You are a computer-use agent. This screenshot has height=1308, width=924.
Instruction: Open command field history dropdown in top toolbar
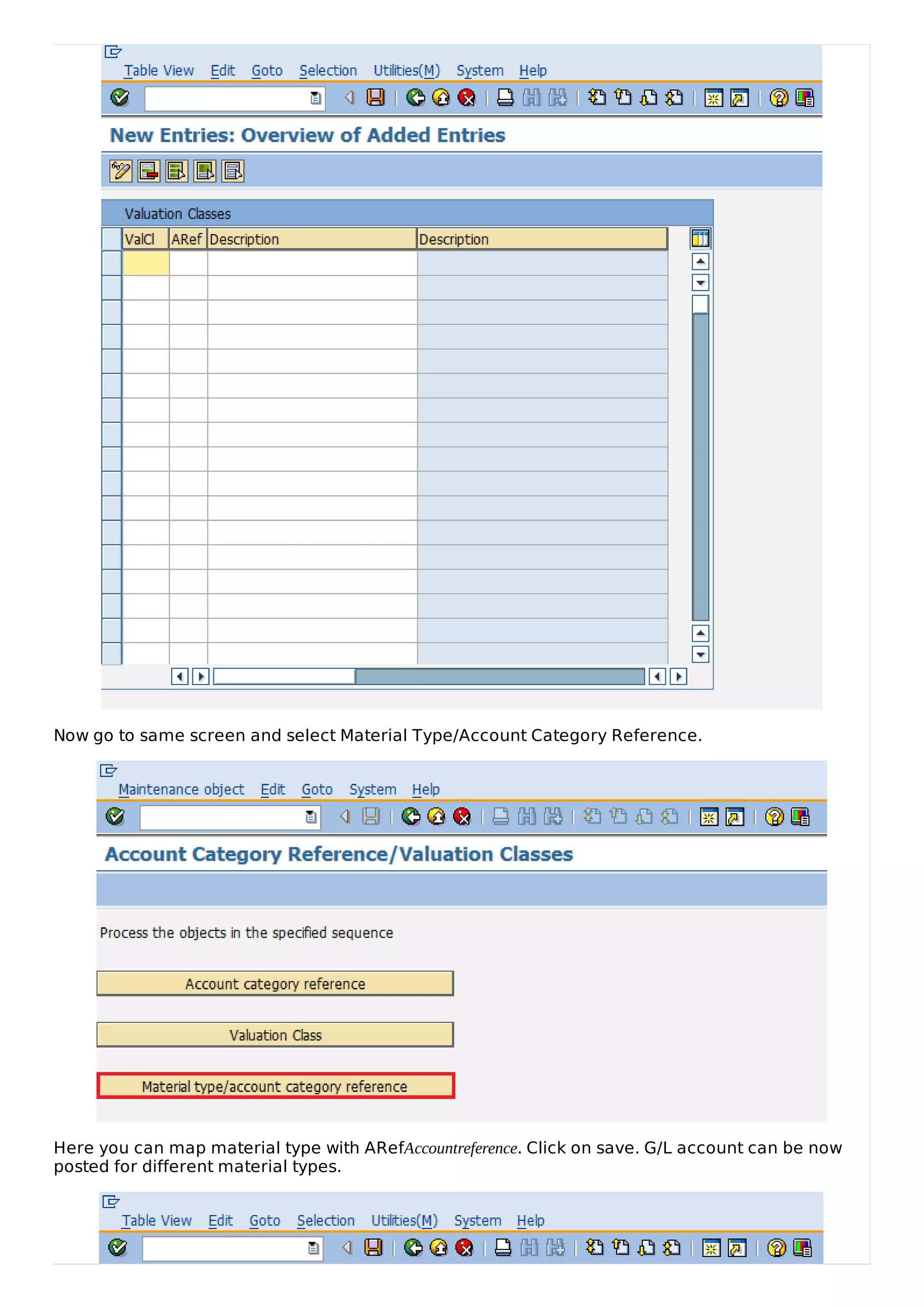pos(315,98)
